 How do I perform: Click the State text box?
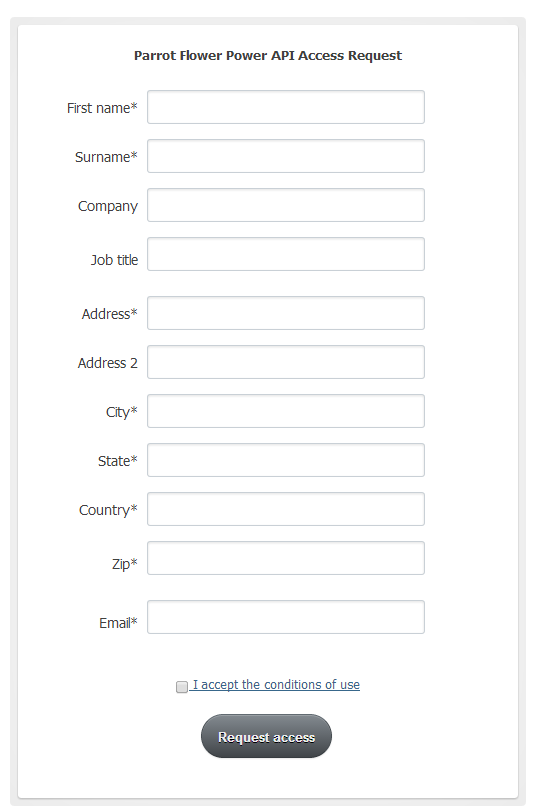(286, 460)
